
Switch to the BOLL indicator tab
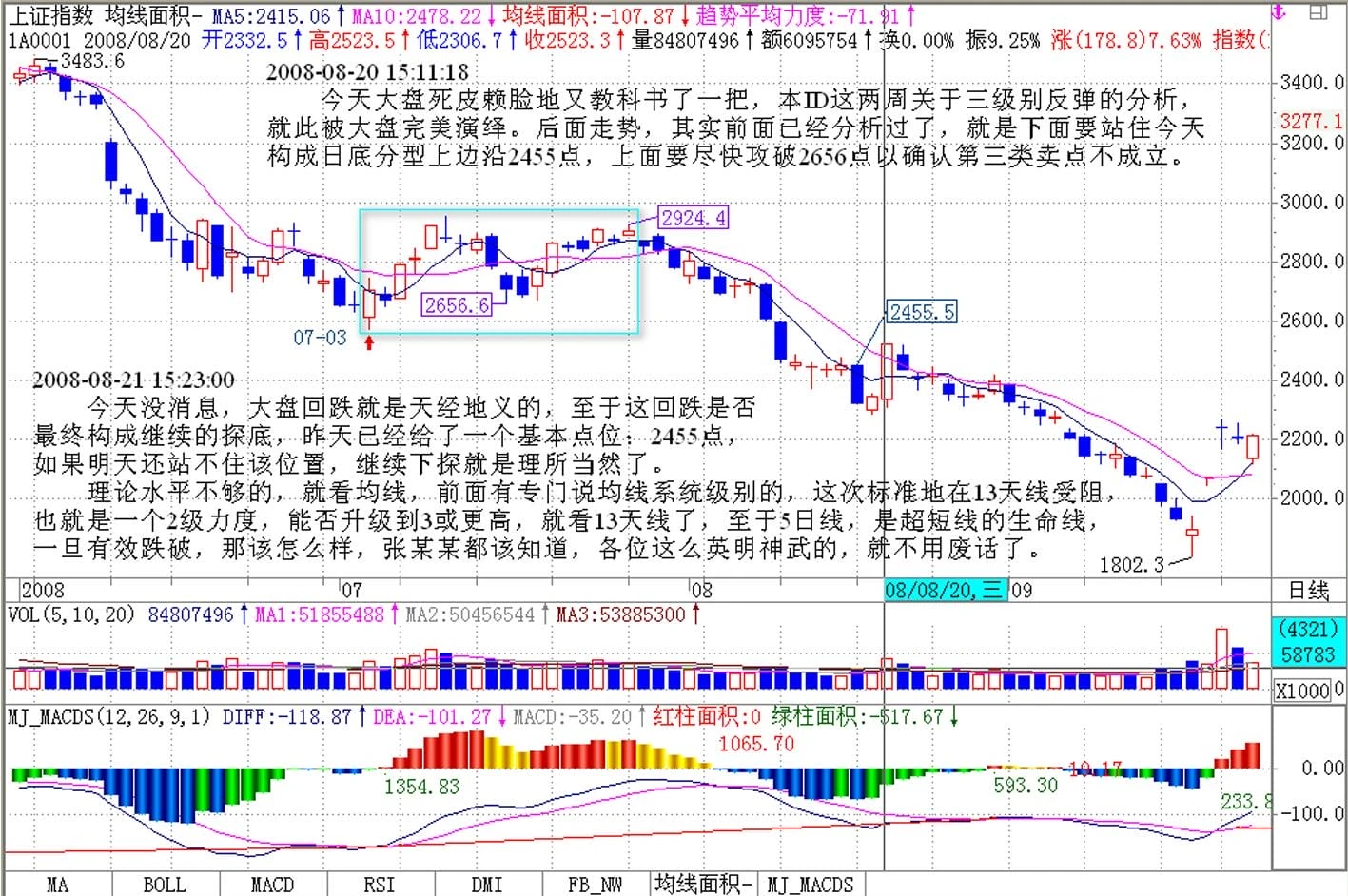(x=165, y=885)
